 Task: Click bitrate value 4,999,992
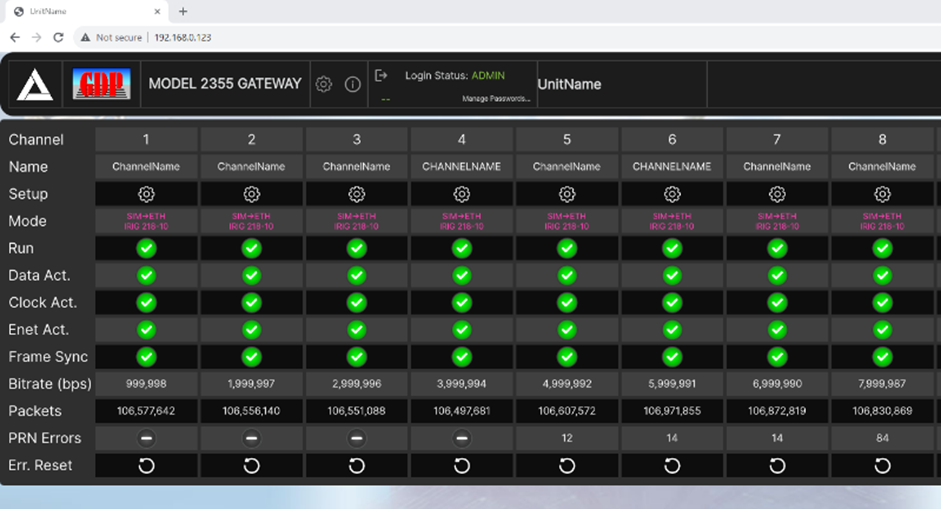(x=567, y=384)
